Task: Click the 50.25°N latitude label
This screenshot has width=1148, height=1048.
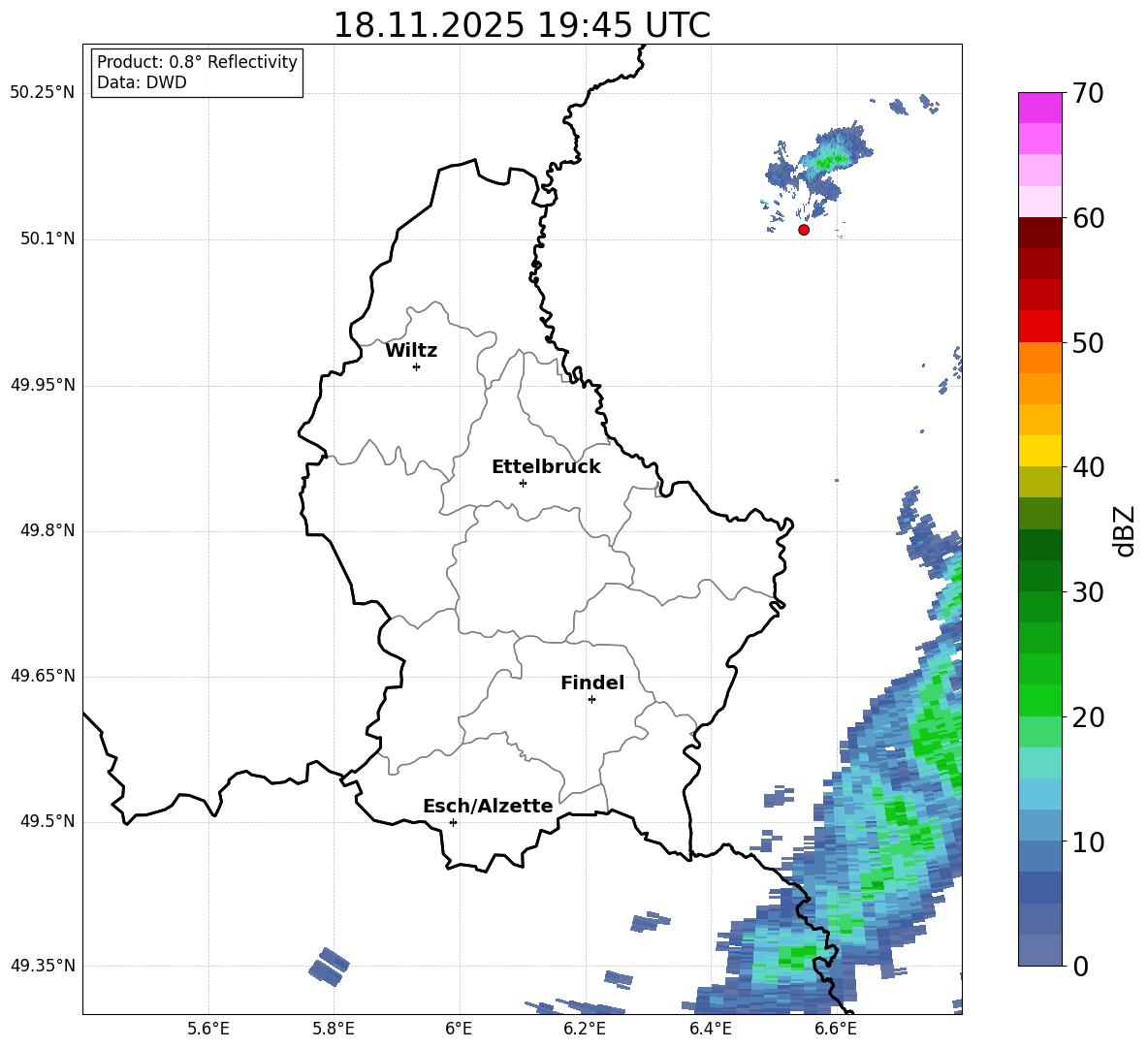Action: 43,93
